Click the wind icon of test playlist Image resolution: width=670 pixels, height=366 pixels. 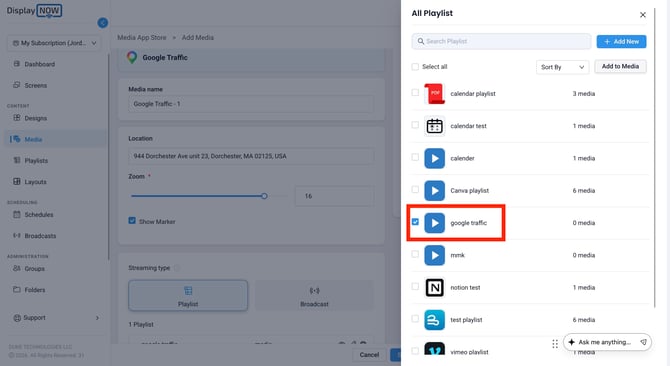pyautogui.click(x=435, y=320)
